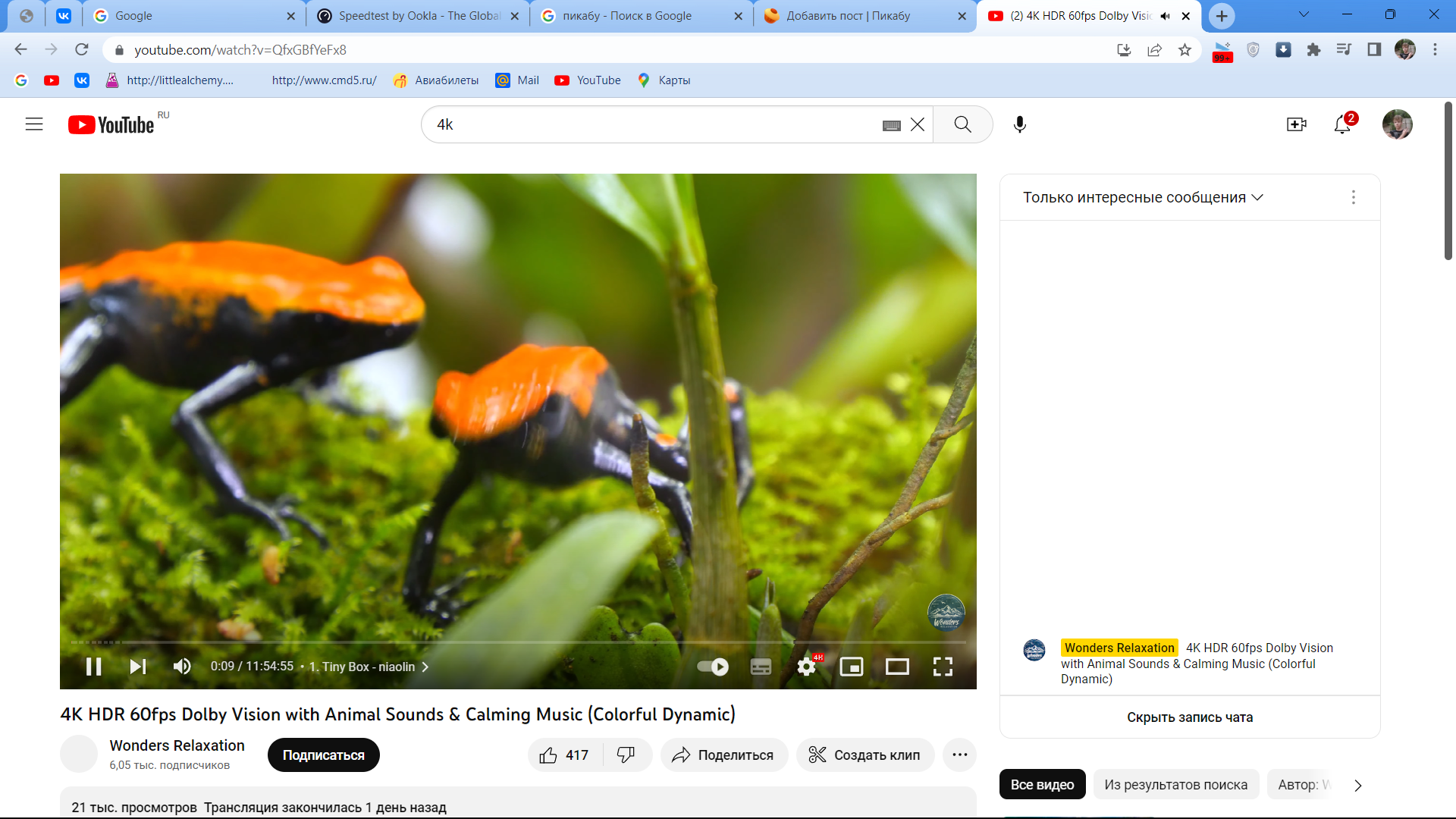The height and width of the screenshot is (819, 1456).
Task: Toggle the autoplay switch on player
Action: coord(715,667)
